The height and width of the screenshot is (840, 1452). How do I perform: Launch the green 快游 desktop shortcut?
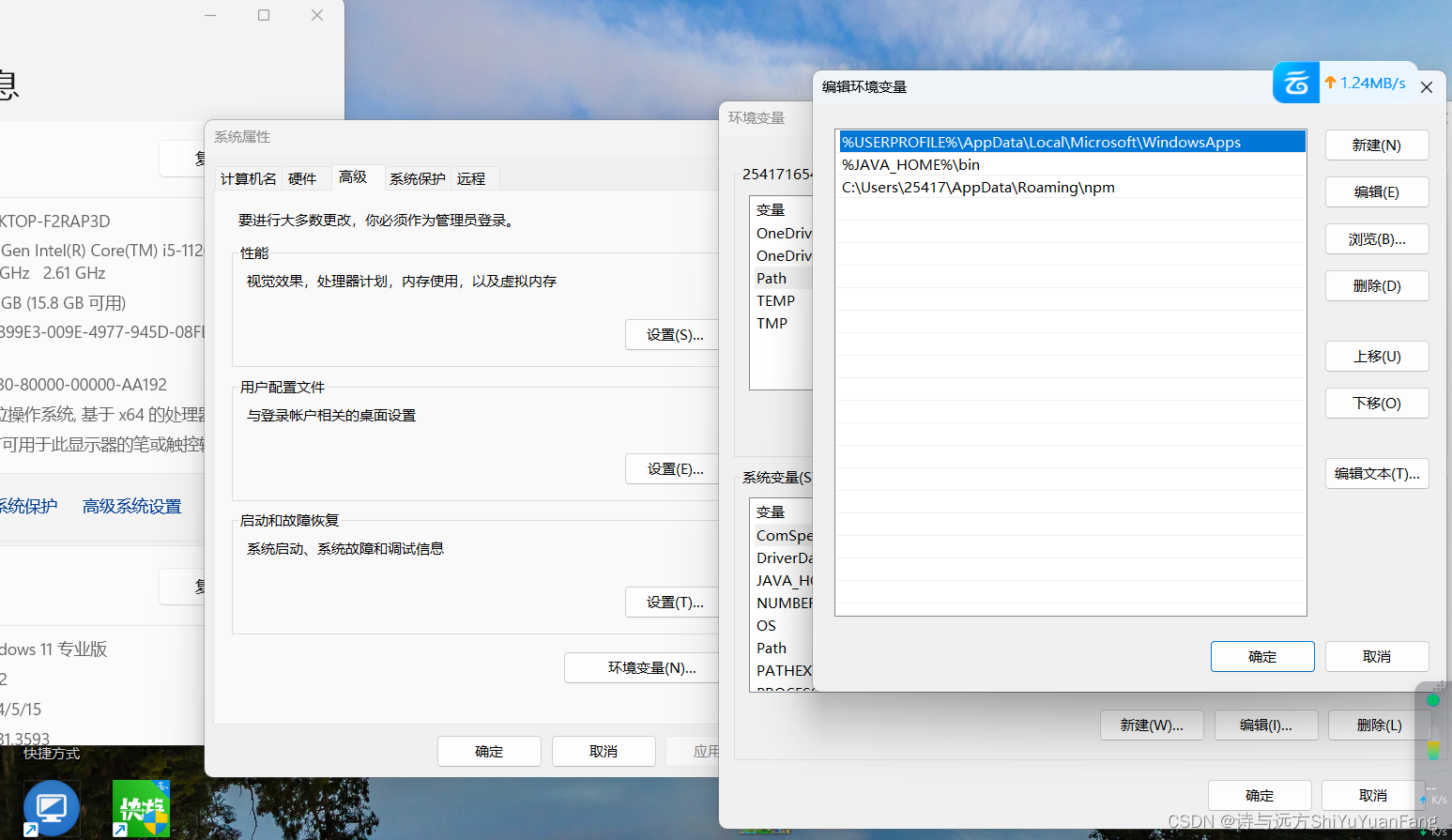[141, 807]
